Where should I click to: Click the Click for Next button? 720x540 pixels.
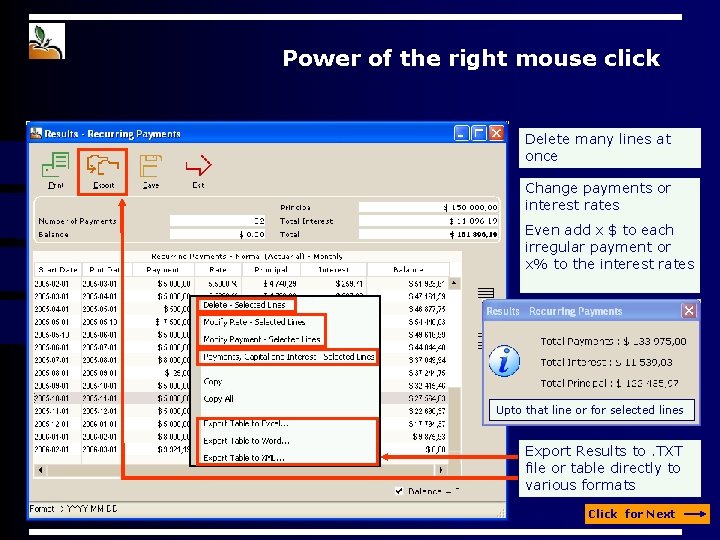coord(647,514)
